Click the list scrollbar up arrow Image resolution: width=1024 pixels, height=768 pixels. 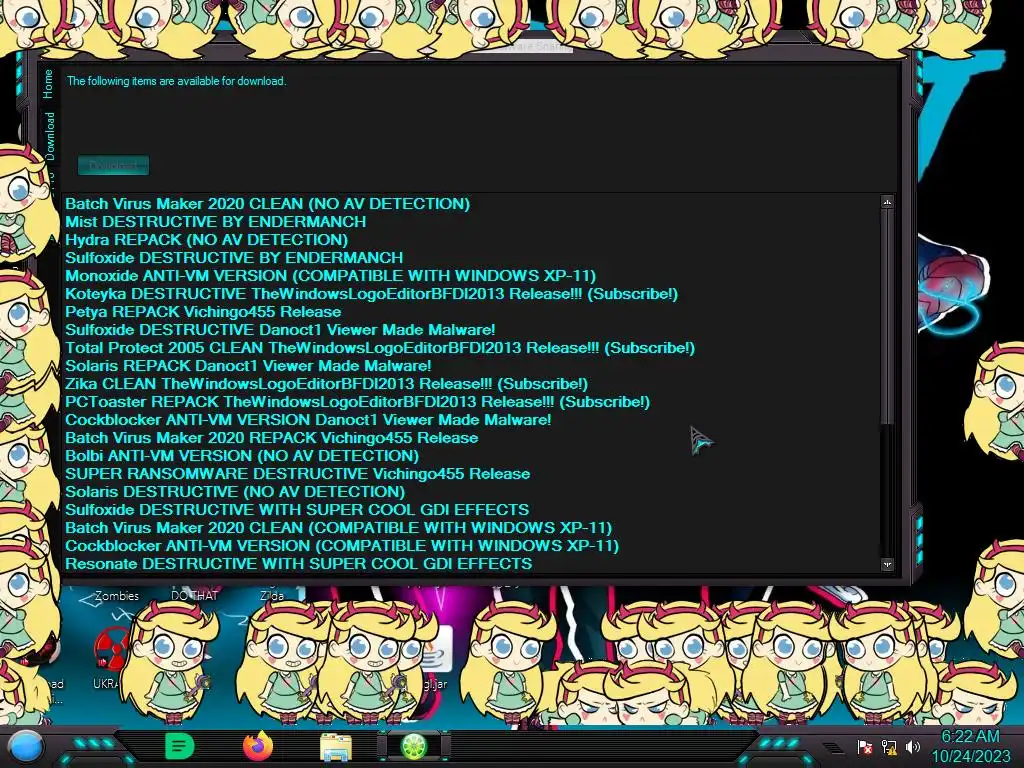coord(887,202)
